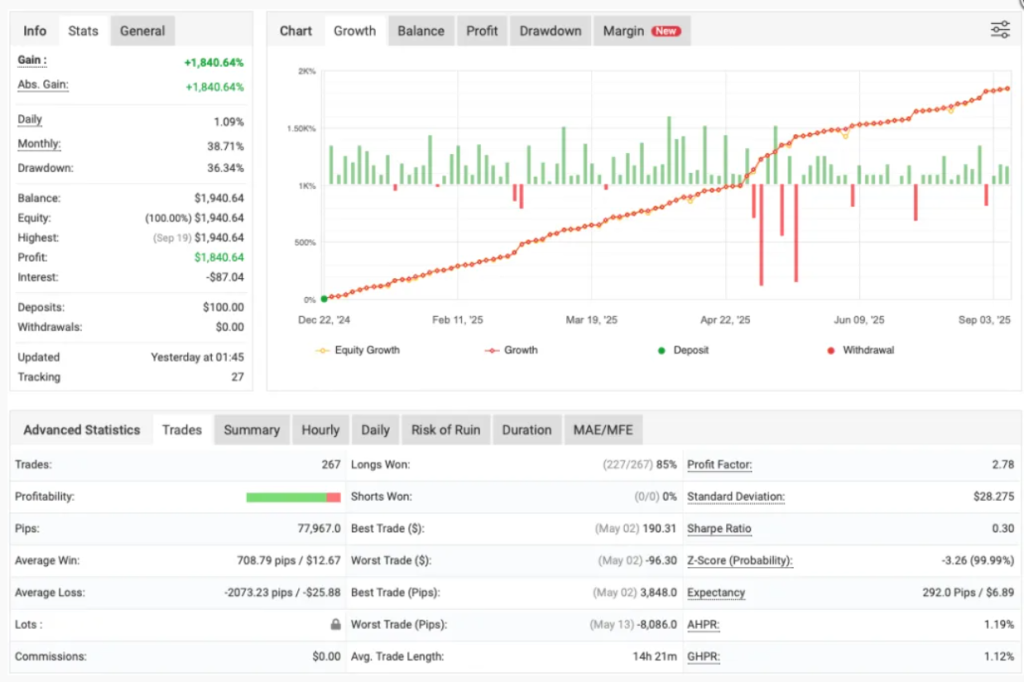Click the Monthly percentage link
Viewport: 1024px width, 682px height.
point(38,144)
